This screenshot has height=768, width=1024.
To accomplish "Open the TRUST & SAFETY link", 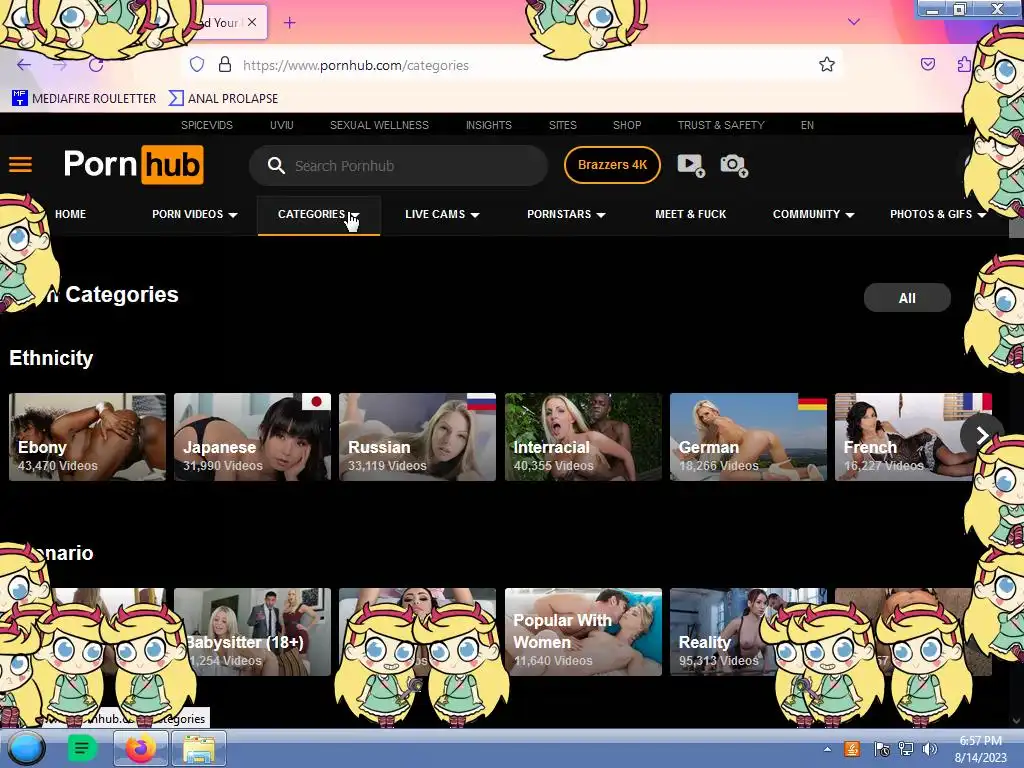I will click(721, 125).
